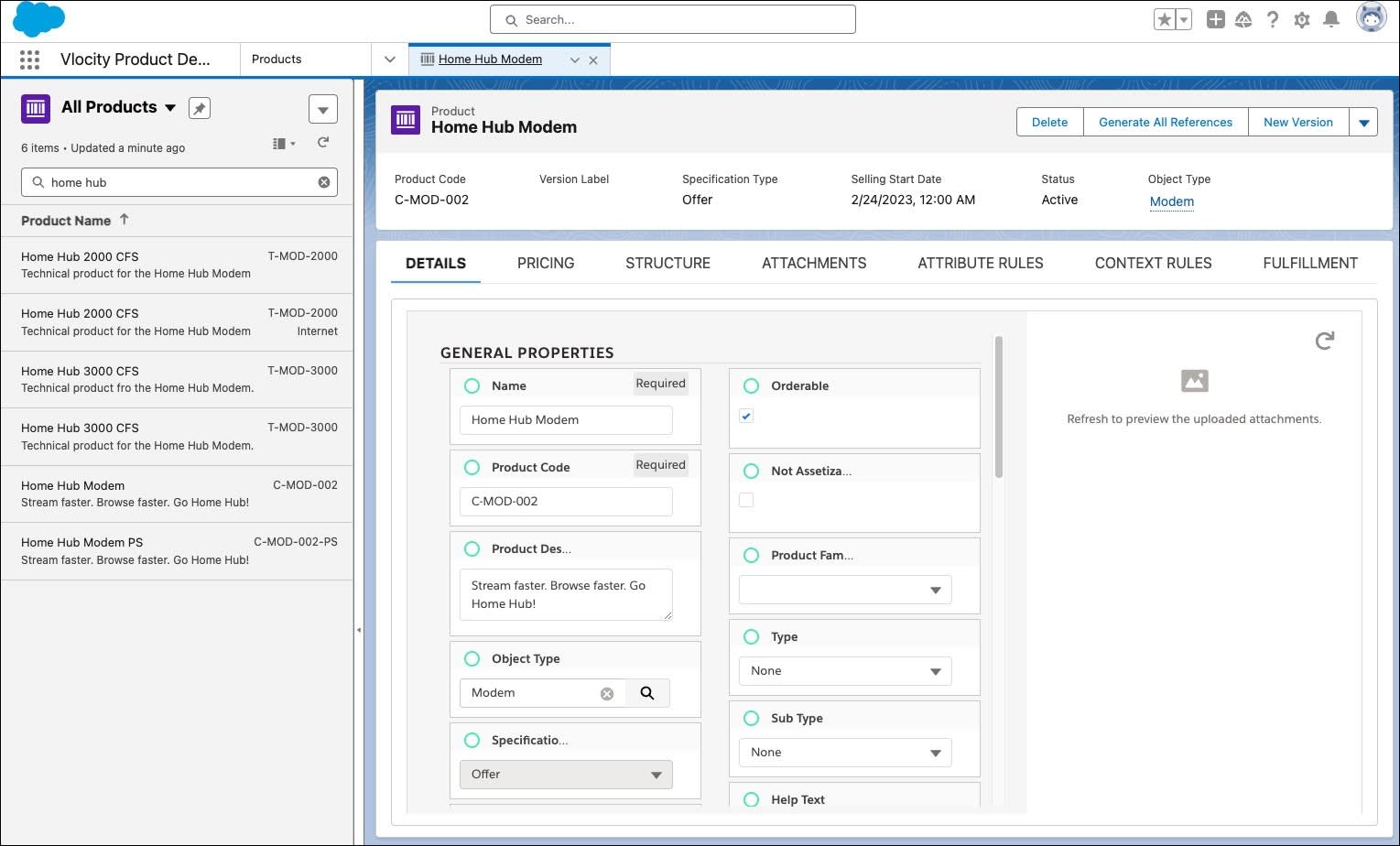
Task: Select the Orderable field circle indicator
Action: [x=751, y=385]
